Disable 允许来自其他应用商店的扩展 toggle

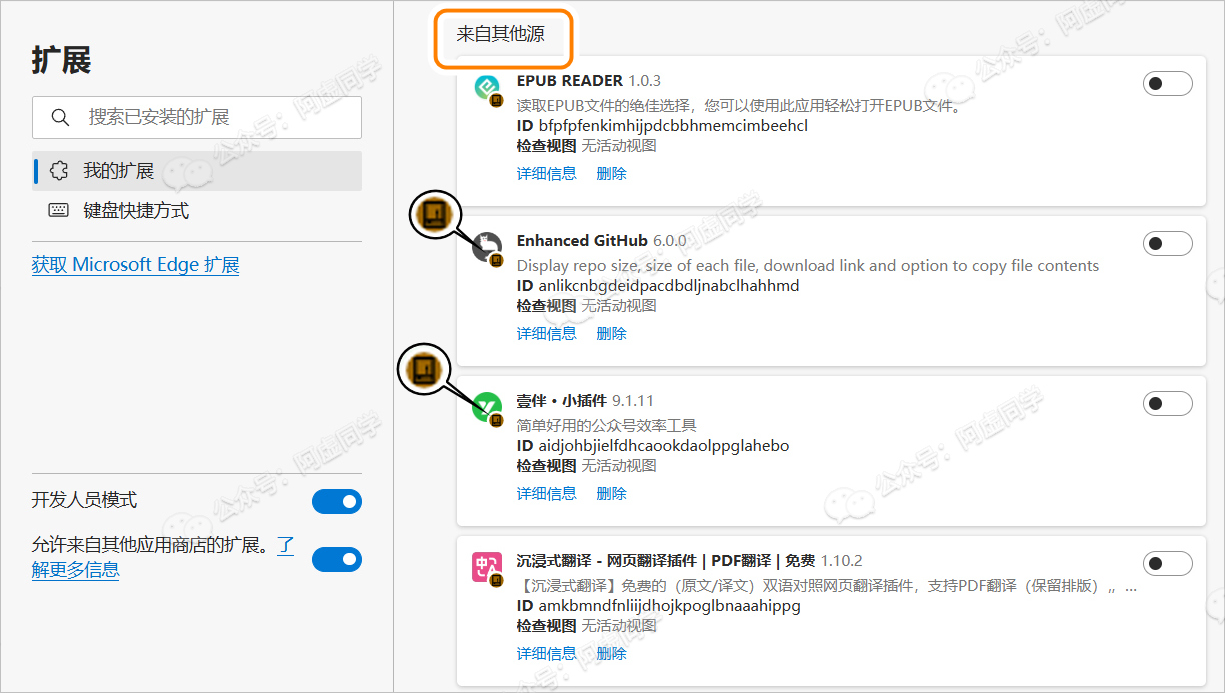[x=336, y=560]
